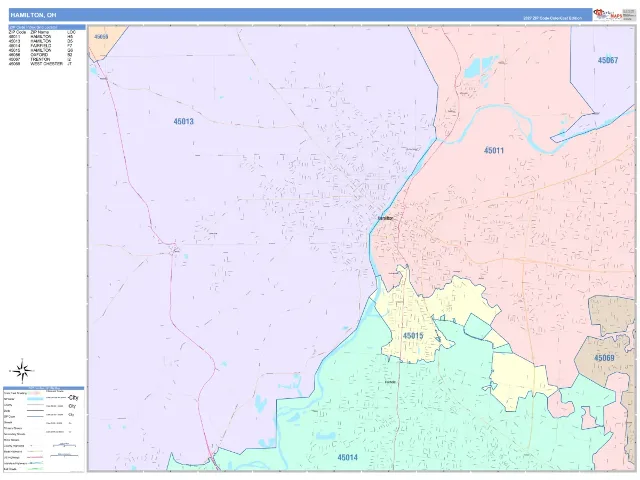Click the largest City sample in legend
Image resolution: width=640 pixels, height=480 pixels.
[x=73, y=397]
